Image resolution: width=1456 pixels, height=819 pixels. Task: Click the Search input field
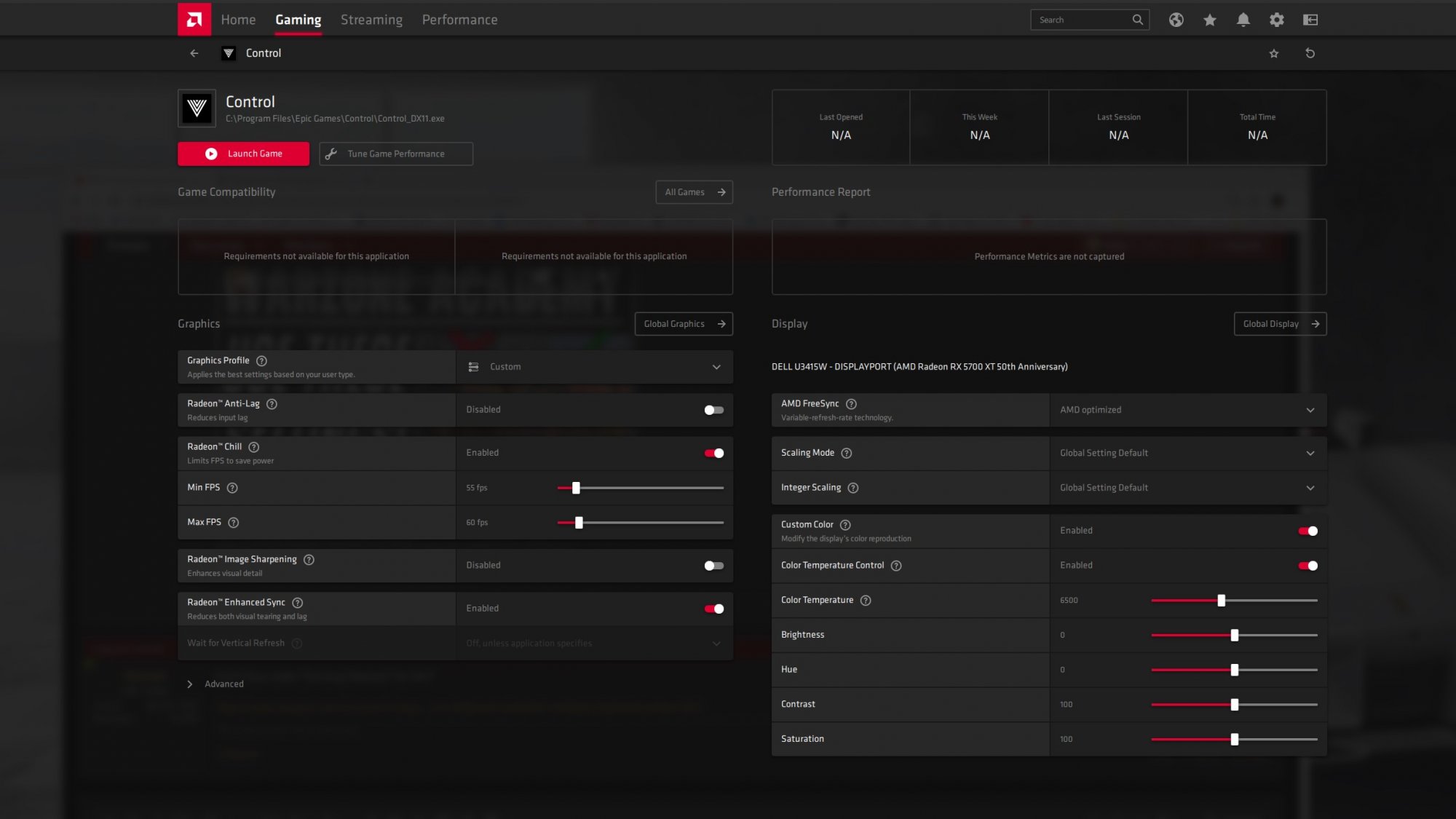click(x=1090, y=20)
